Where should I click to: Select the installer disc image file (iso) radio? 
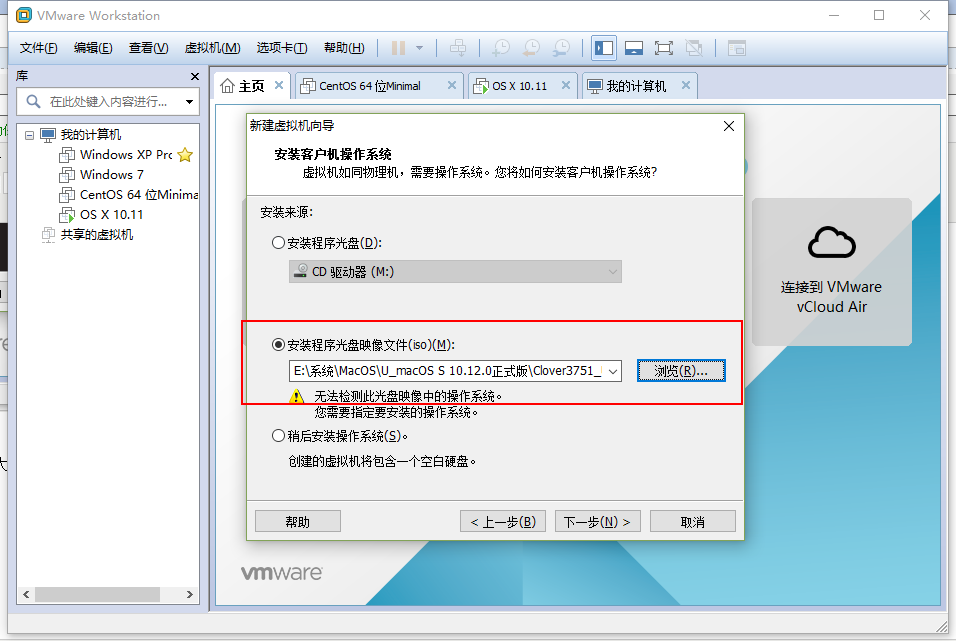(x=278, y=345)
